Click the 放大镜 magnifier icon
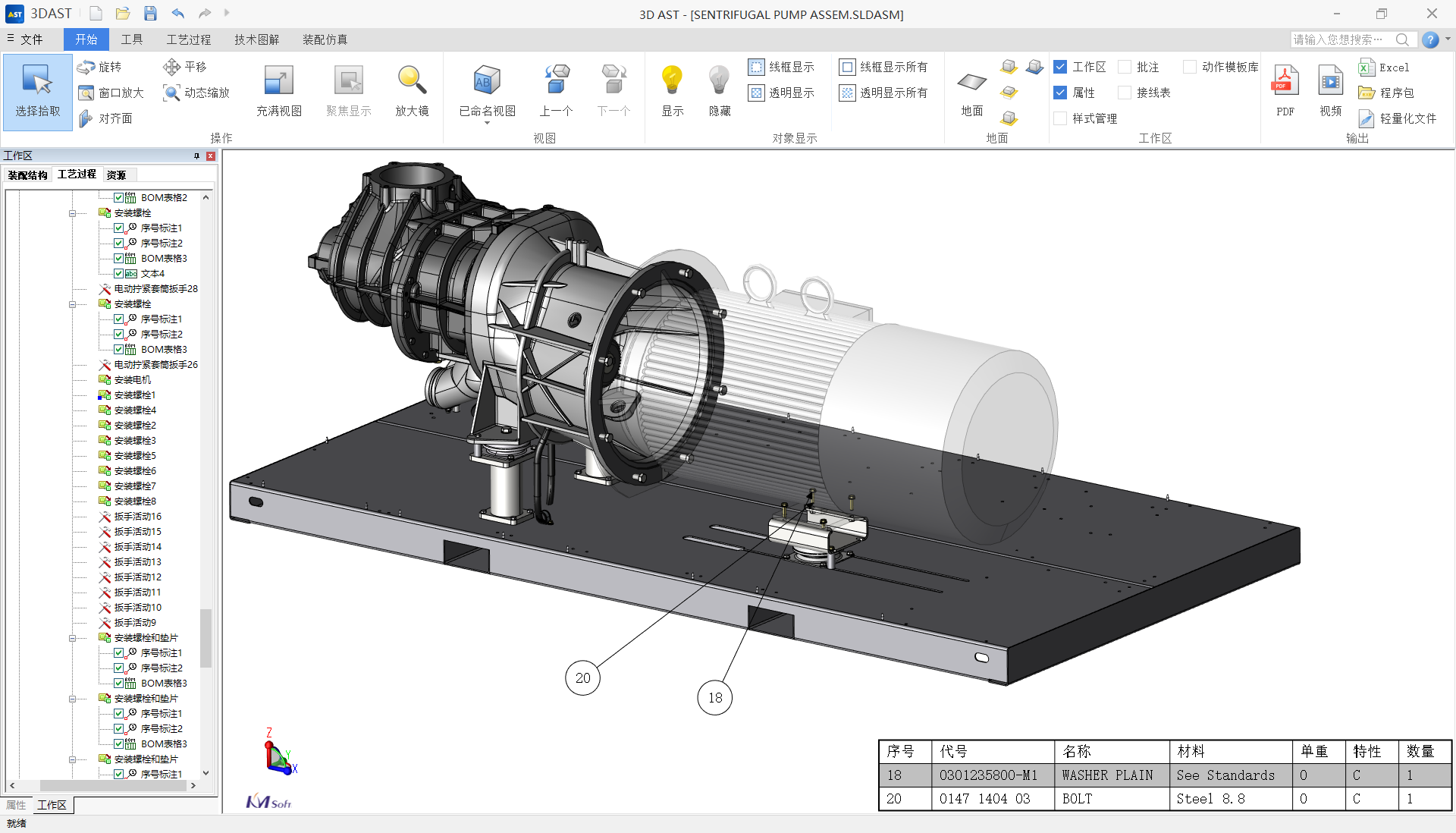Viewport: 1456px width, 833px height. (x=412, y=80)
